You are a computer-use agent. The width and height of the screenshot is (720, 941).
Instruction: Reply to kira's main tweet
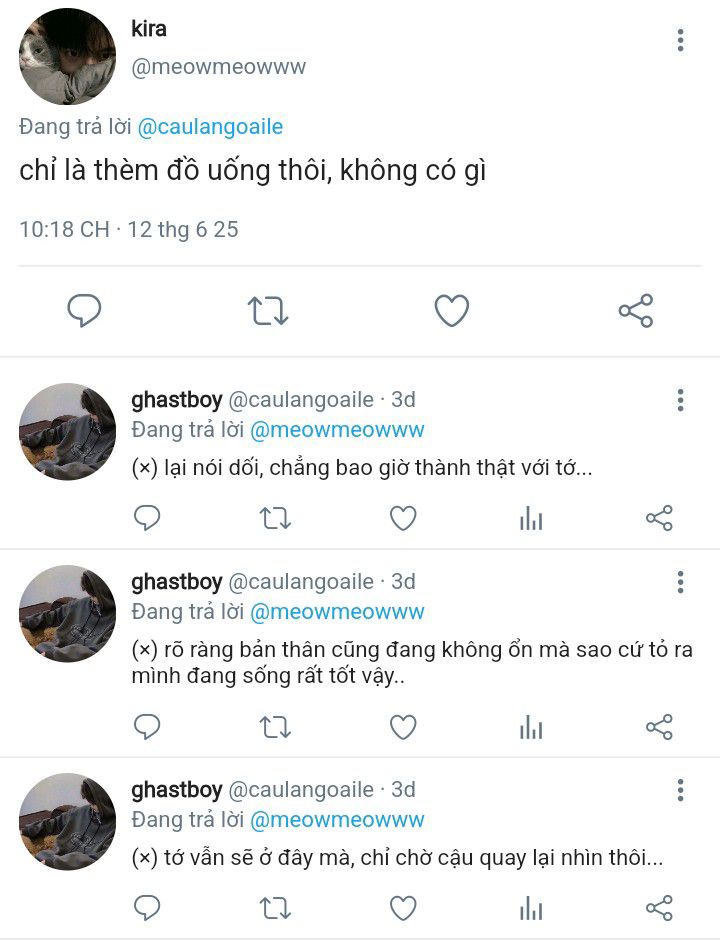84,310
